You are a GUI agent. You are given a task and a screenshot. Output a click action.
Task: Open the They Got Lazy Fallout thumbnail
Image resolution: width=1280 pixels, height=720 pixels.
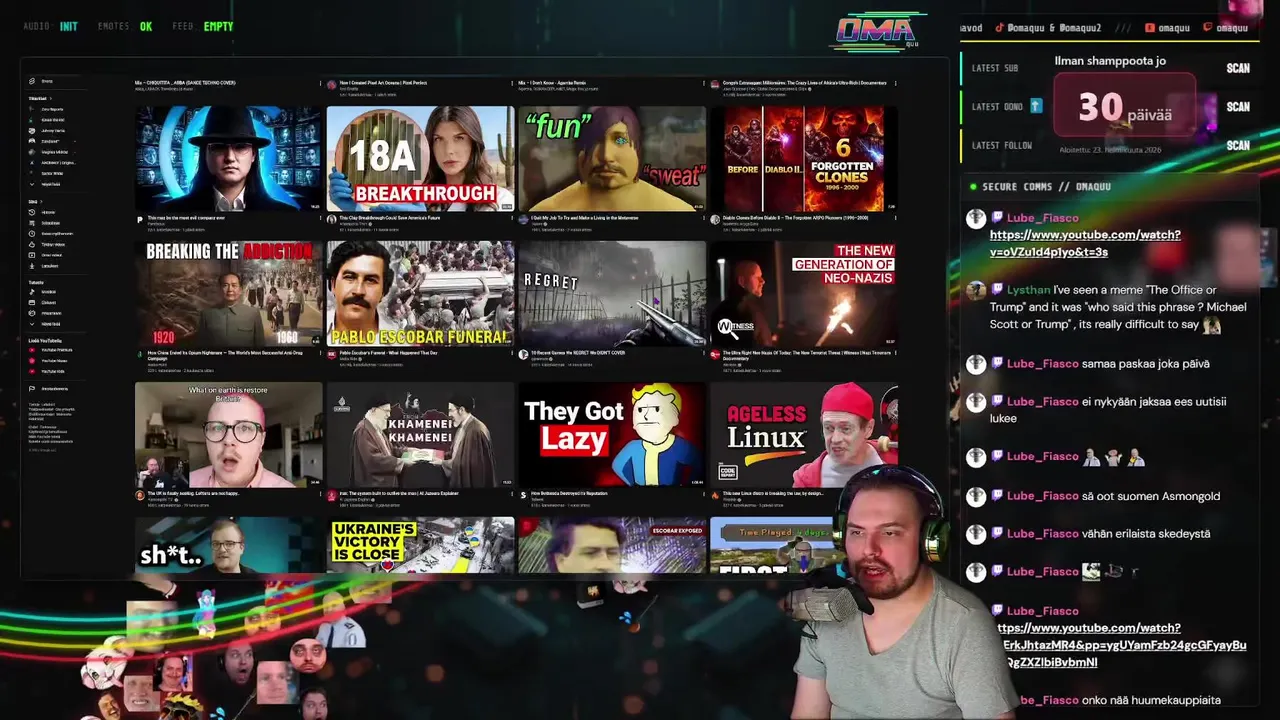coord(612,434)
